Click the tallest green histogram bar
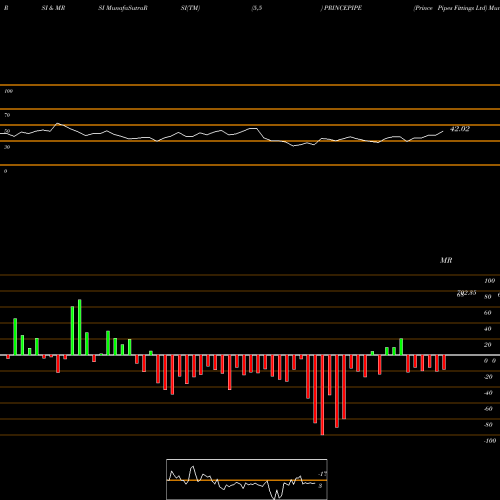The height and width of the screenshot is (500, 500). tap(80, 327)
